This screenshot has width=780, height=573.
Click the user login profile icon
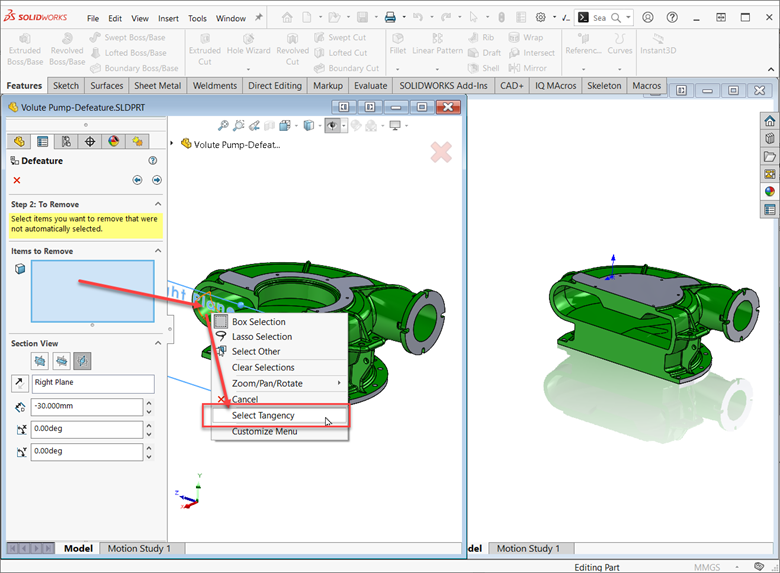click(x=648, y=17)
